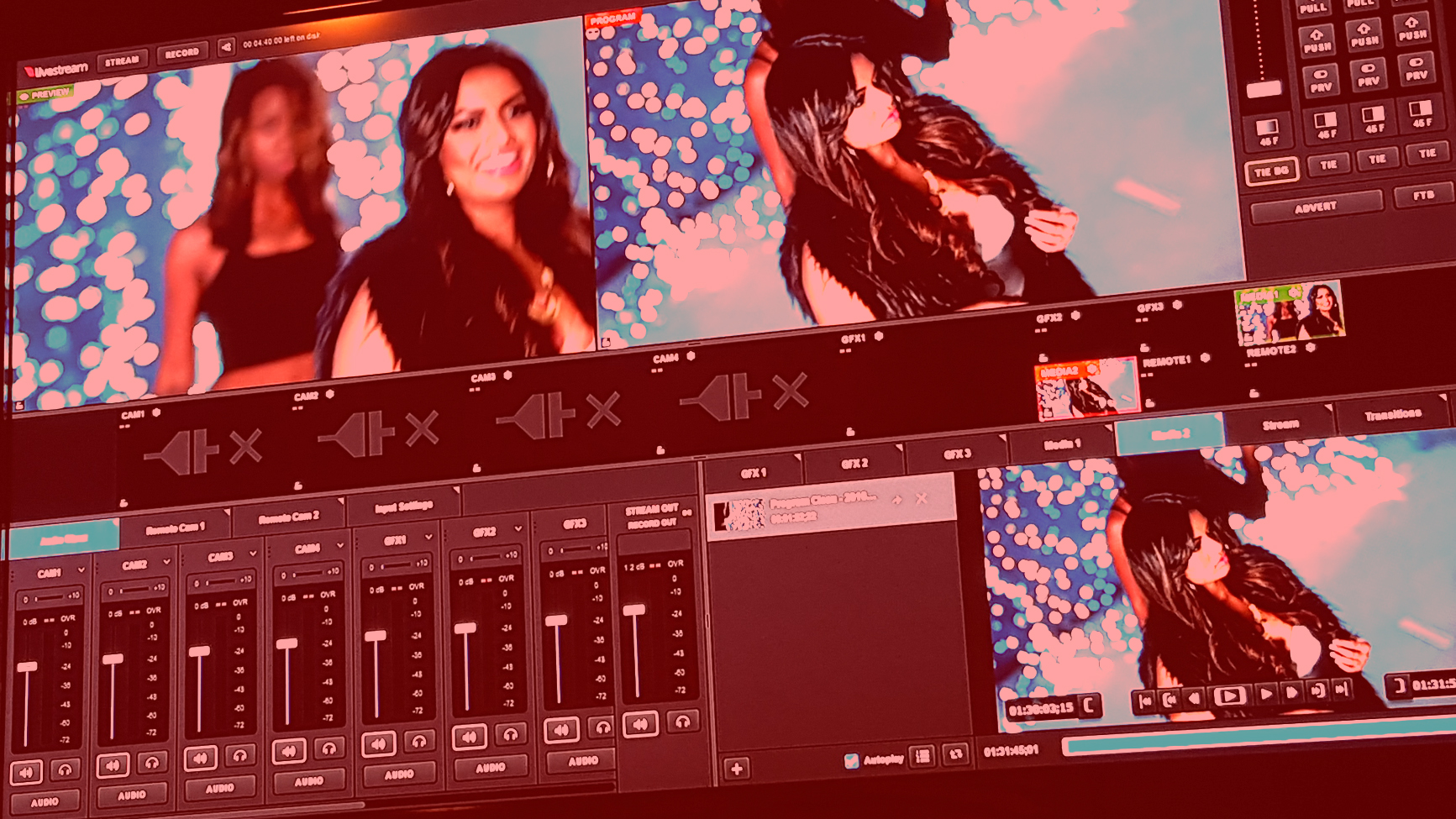Remove Program Clean clip with X
The image size is (1456, 819).
pos(922,498)
